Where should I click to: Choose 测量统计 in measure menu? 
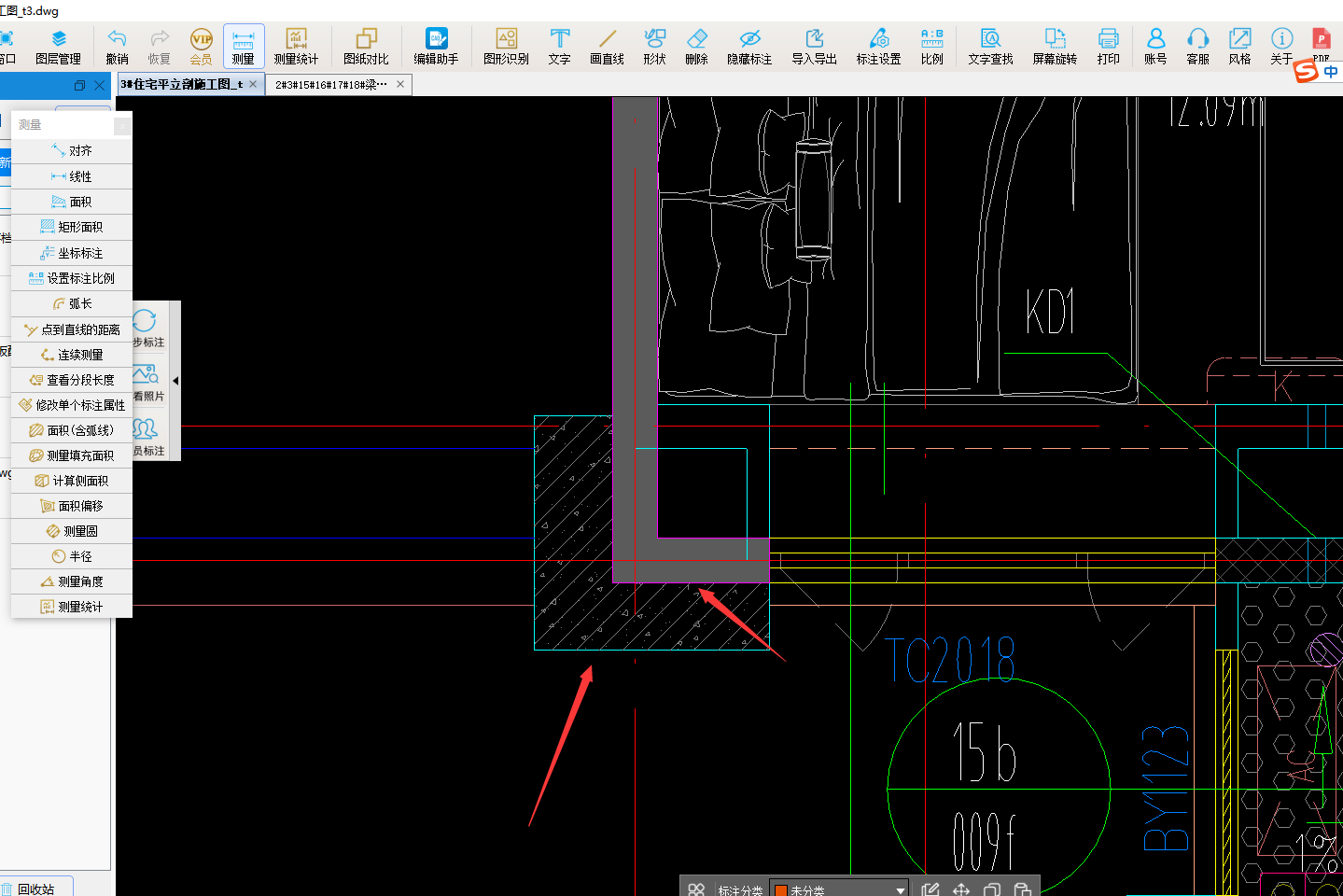72,607
